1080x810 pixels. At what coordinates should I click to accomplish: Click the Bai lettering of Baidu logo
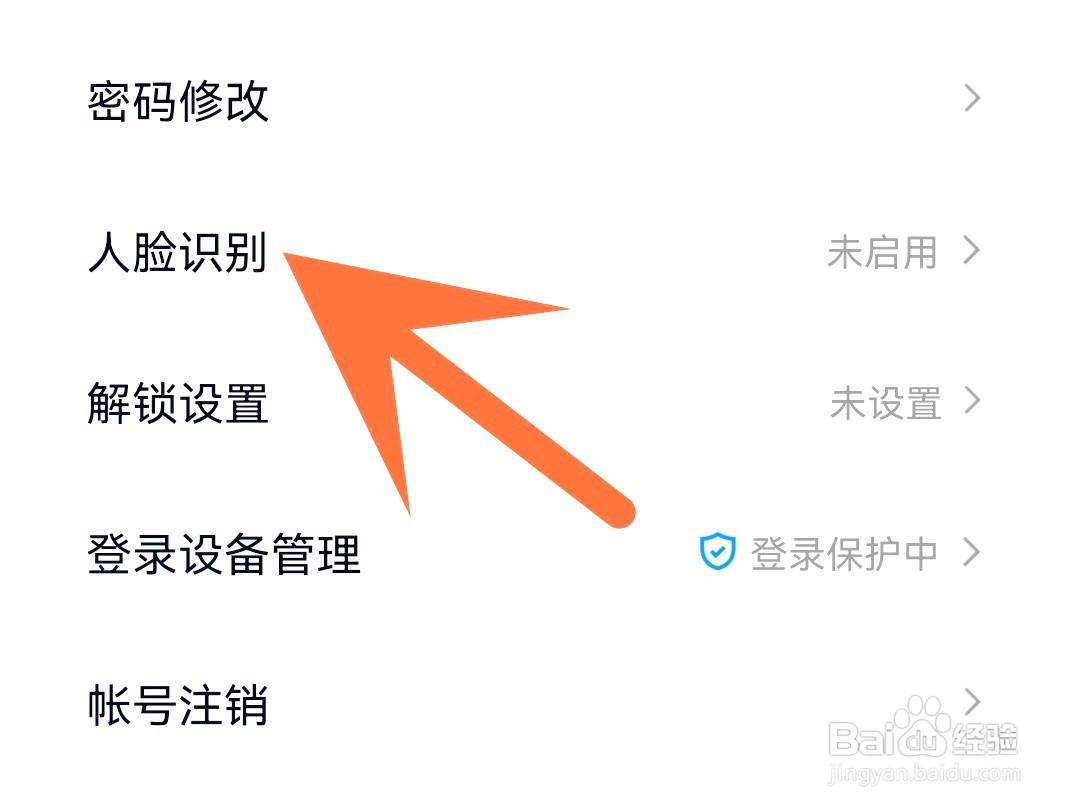(863, 738)
